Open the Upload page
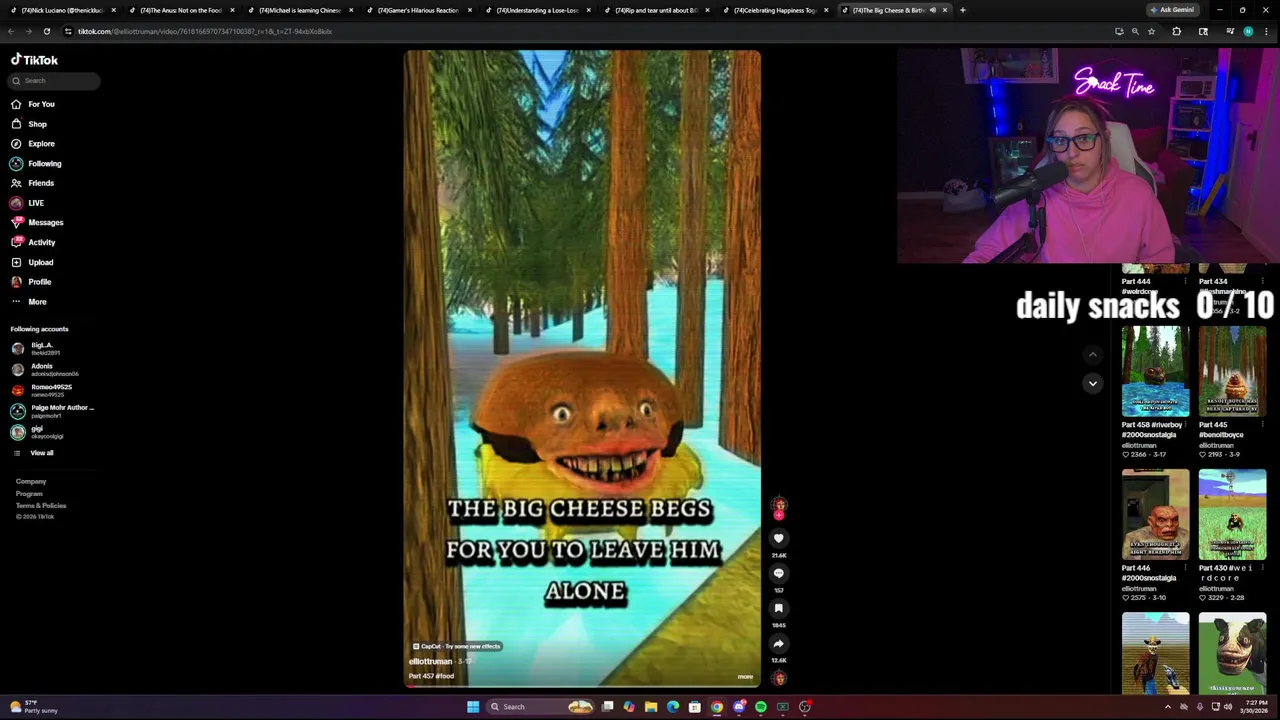The height and width of the screenshot is (720, 1280). pyautogui.click(x=32, y=262)
